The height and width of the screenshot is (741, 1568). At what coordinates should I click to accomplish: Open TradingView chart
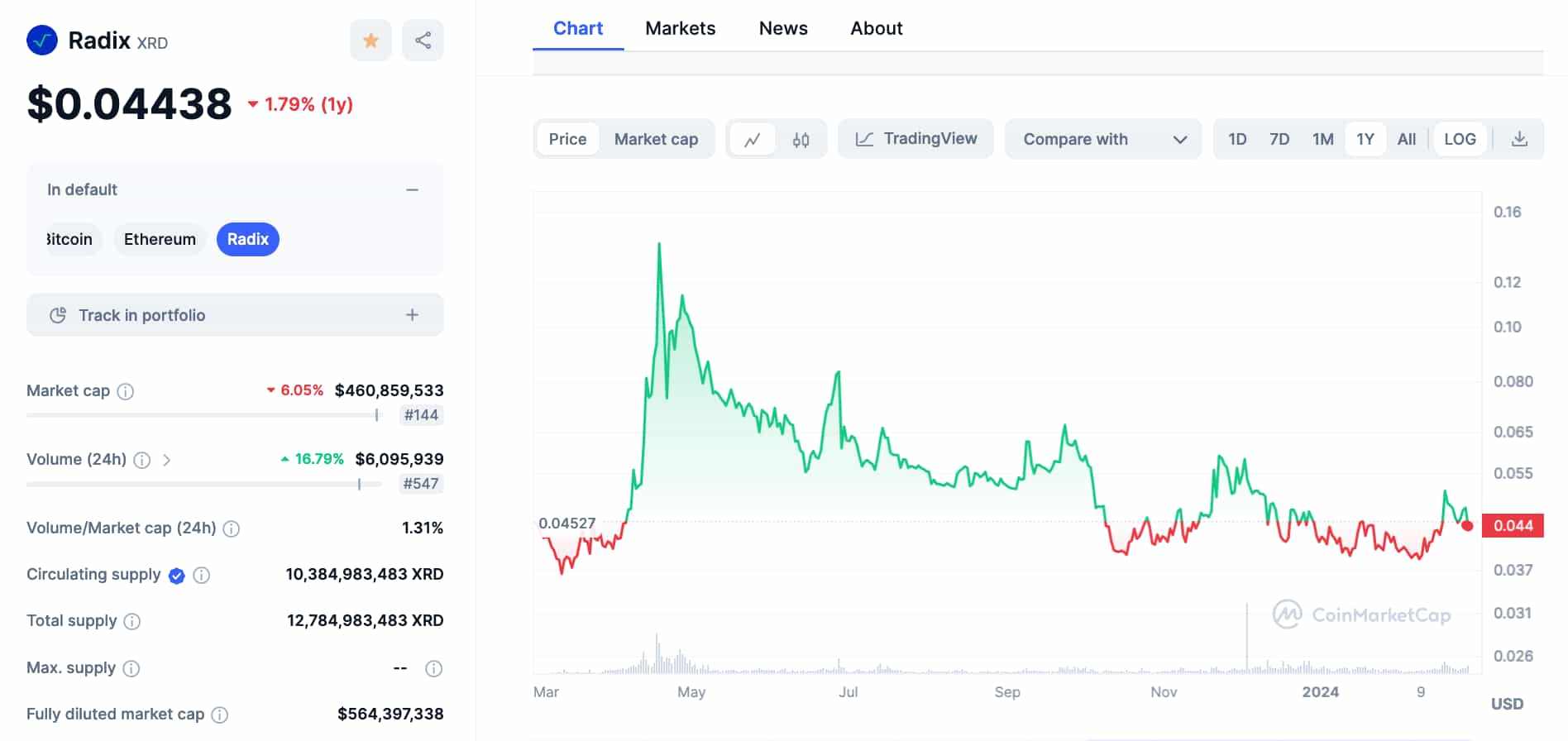[x=915, y=139]
